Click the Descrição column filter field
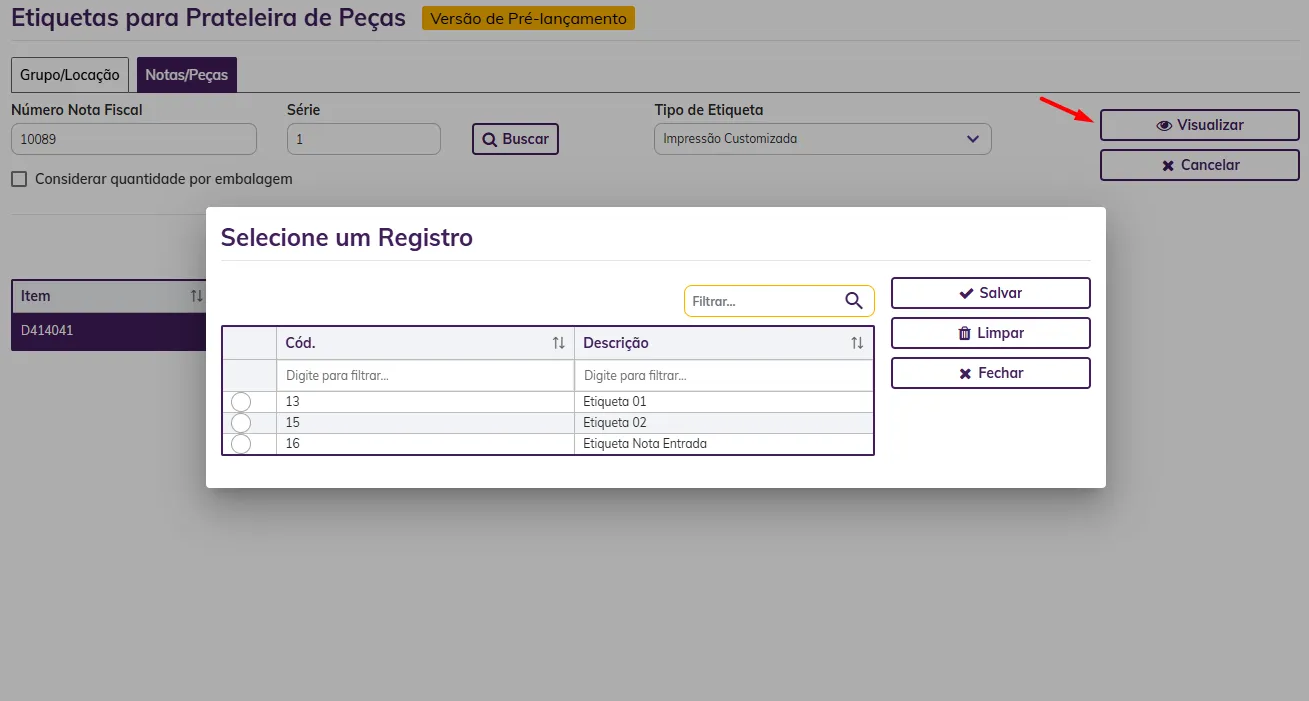Image resolution: width=1309 pixels, height=701 pixels. [723, 376]
